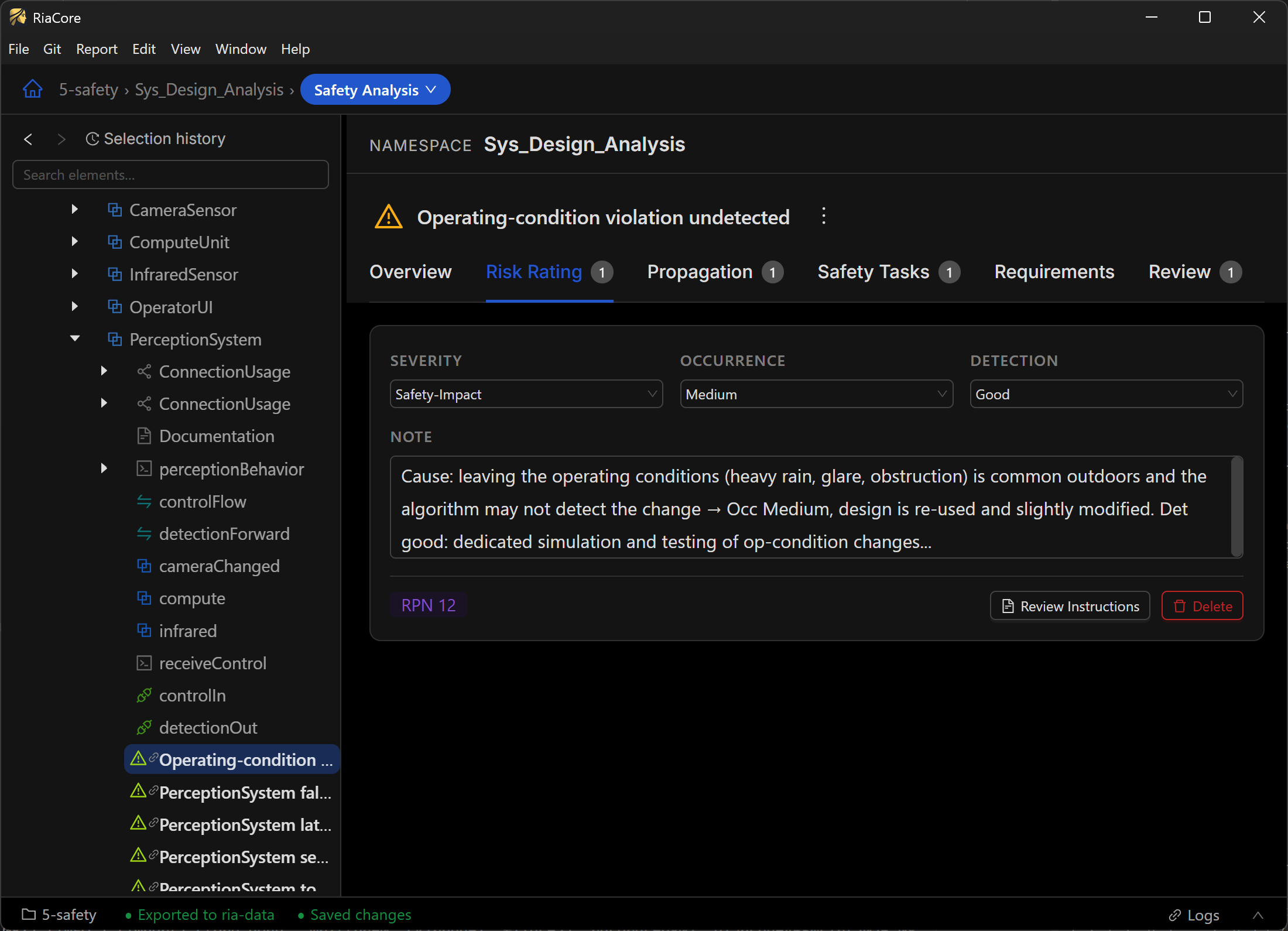Expand the InfraredSensor tree node
Viewport: 1288px width, 931px height.
tap(74, 274)
